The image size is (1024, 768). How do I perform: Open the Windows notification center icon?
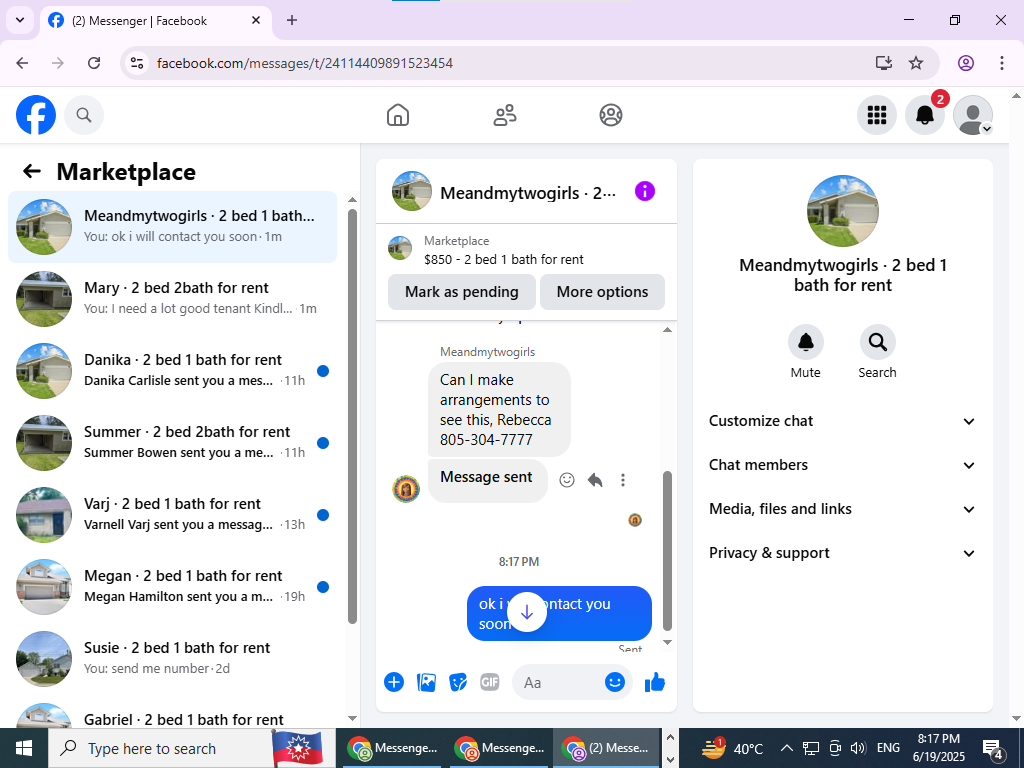(993, 748)
